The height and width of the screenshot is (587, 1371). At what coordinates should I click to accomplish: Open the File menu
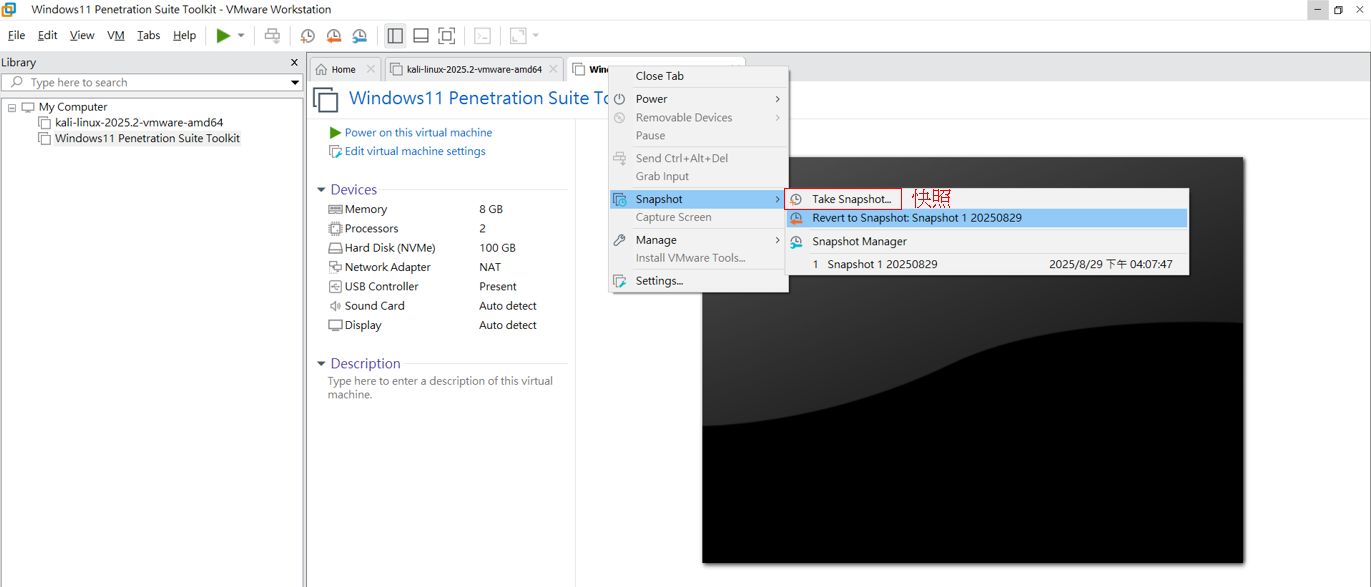tap(16, 35)
